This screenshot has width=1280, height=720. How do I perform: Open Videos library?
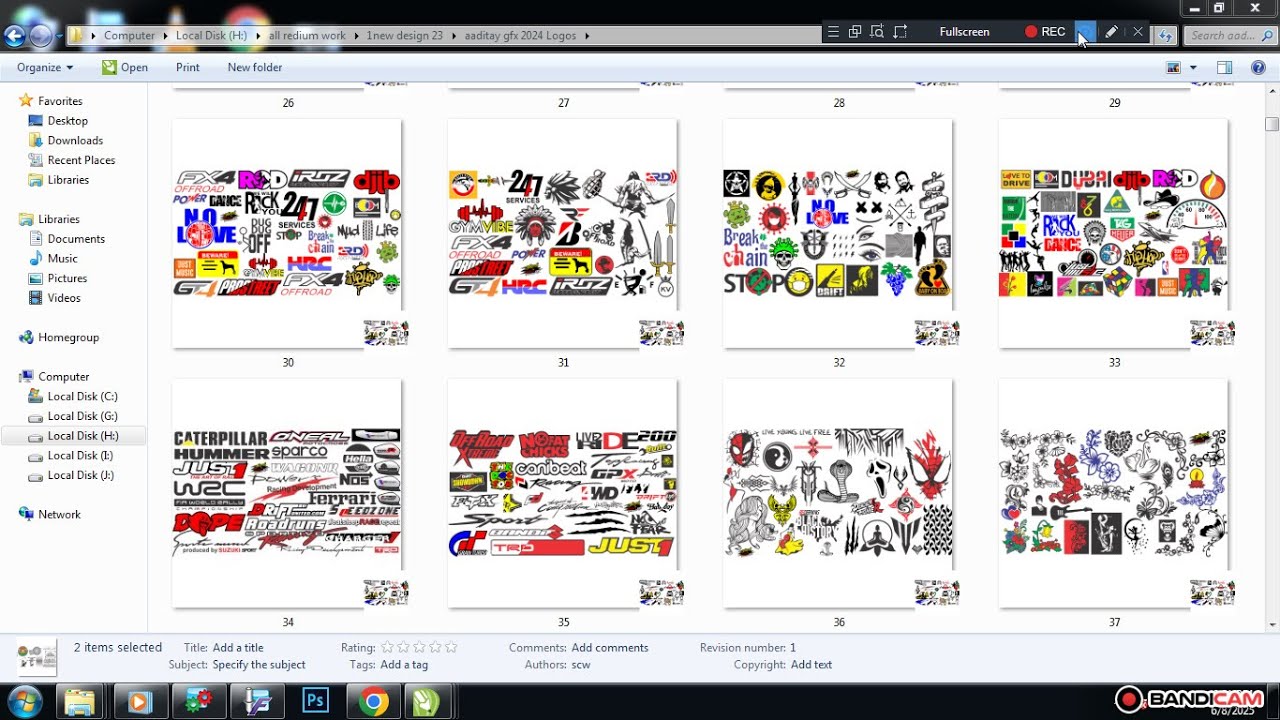point(64,298)
